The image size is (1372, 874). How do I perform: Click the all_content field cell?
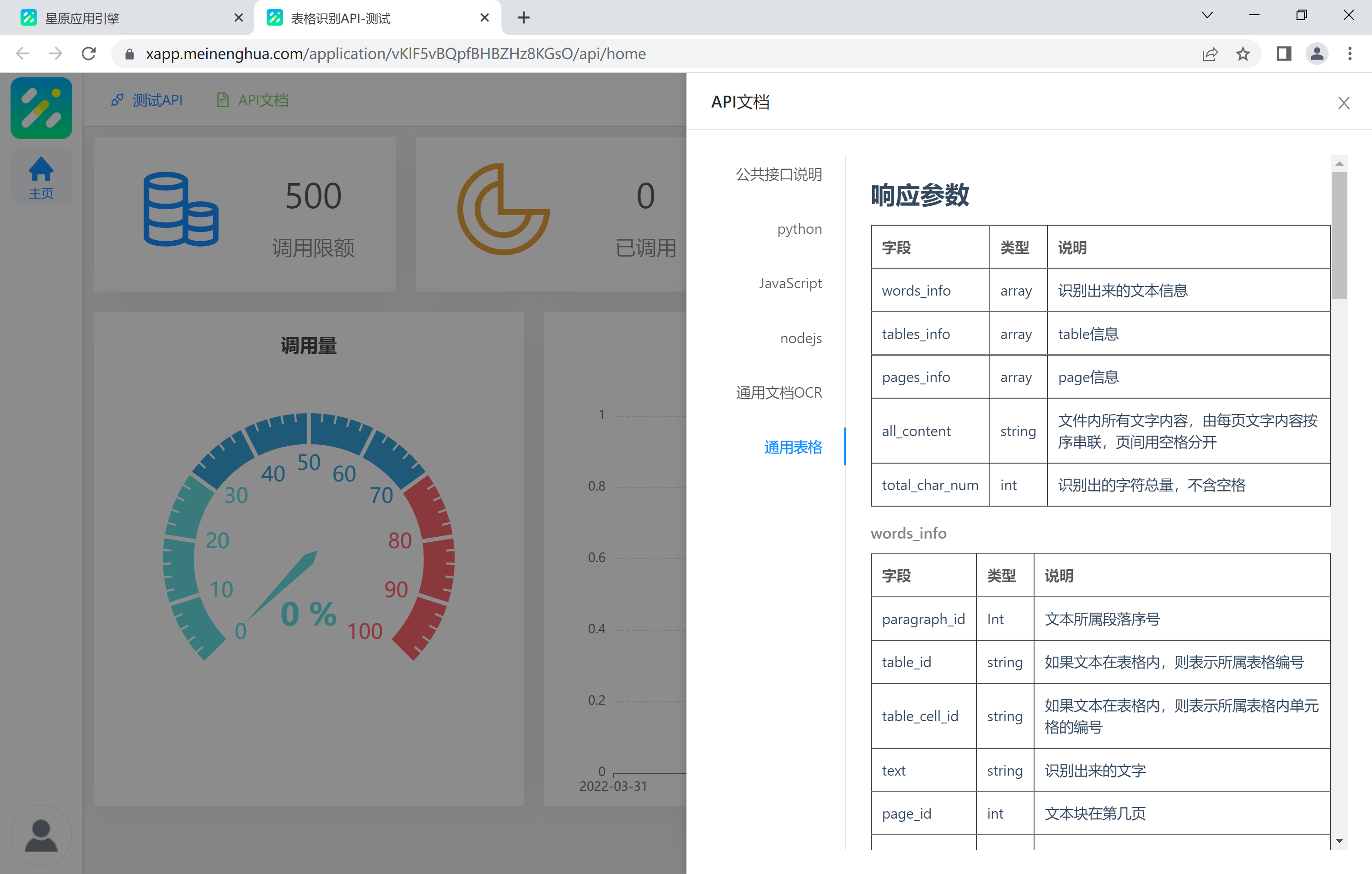point(930,431)
